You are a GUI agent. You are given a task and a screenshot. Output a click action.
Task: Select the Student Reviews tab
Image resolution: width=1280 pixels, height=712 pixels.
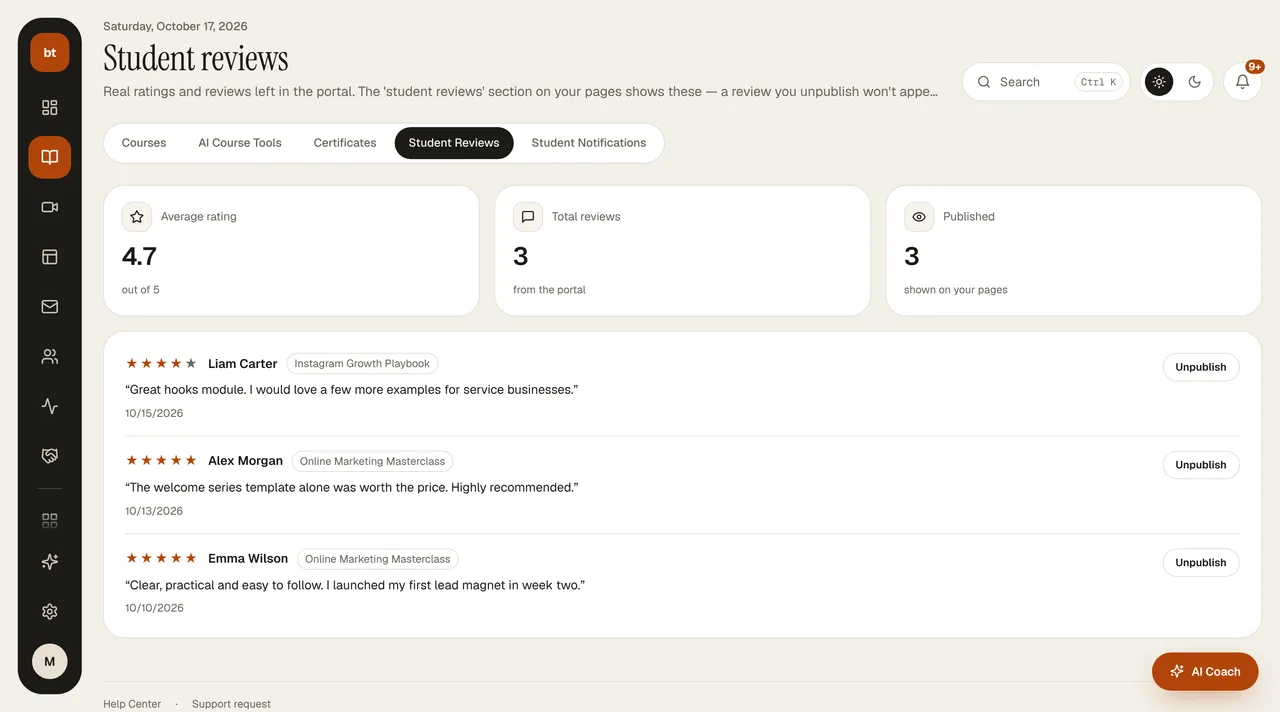point(454,143)
